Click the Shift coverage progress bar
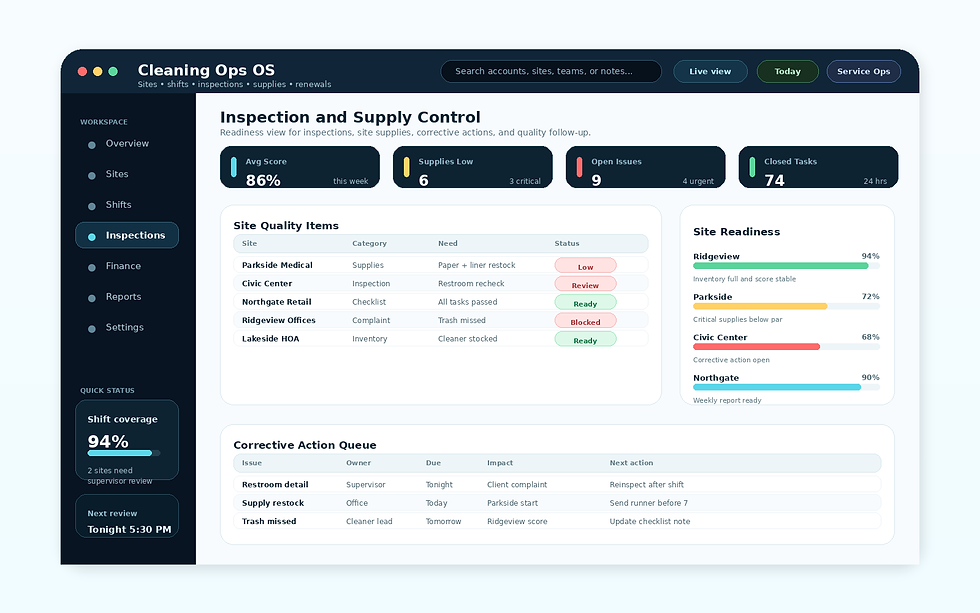This screenshot has width=980, height=613. [x=124, y=453]
